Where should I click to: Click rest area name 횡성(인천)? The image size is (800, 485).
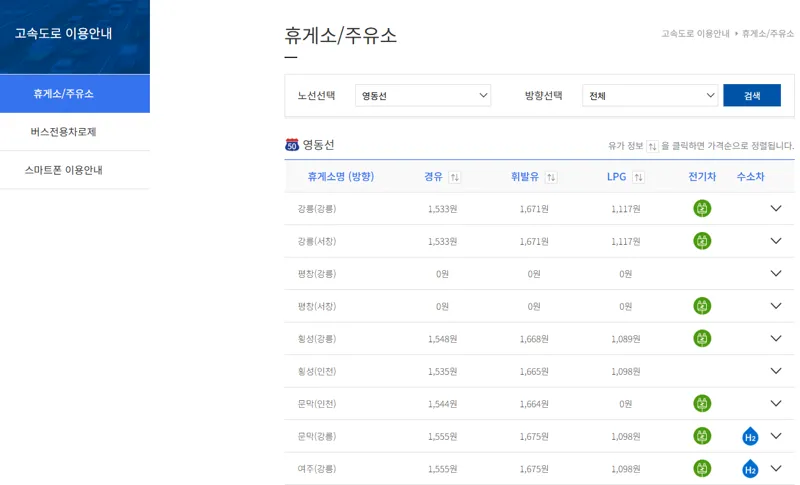tap(317, 371)
